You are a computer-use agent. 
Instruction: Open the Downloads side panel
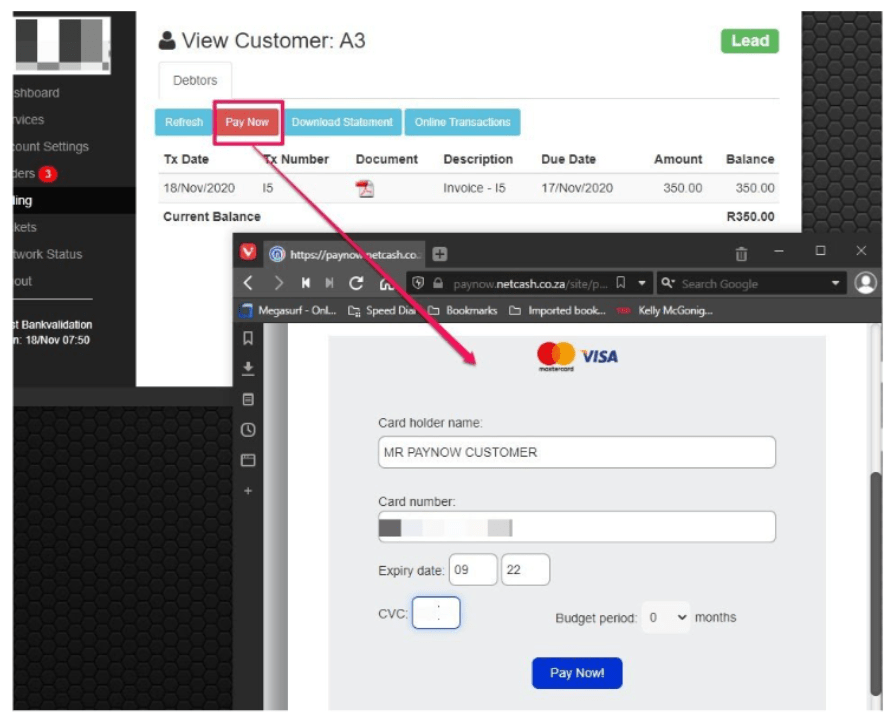248,369
